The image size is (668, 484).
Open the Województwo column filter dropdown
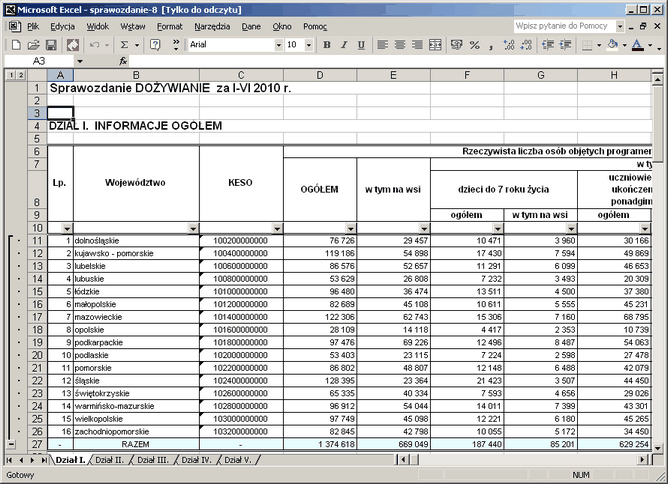(192, 229)
